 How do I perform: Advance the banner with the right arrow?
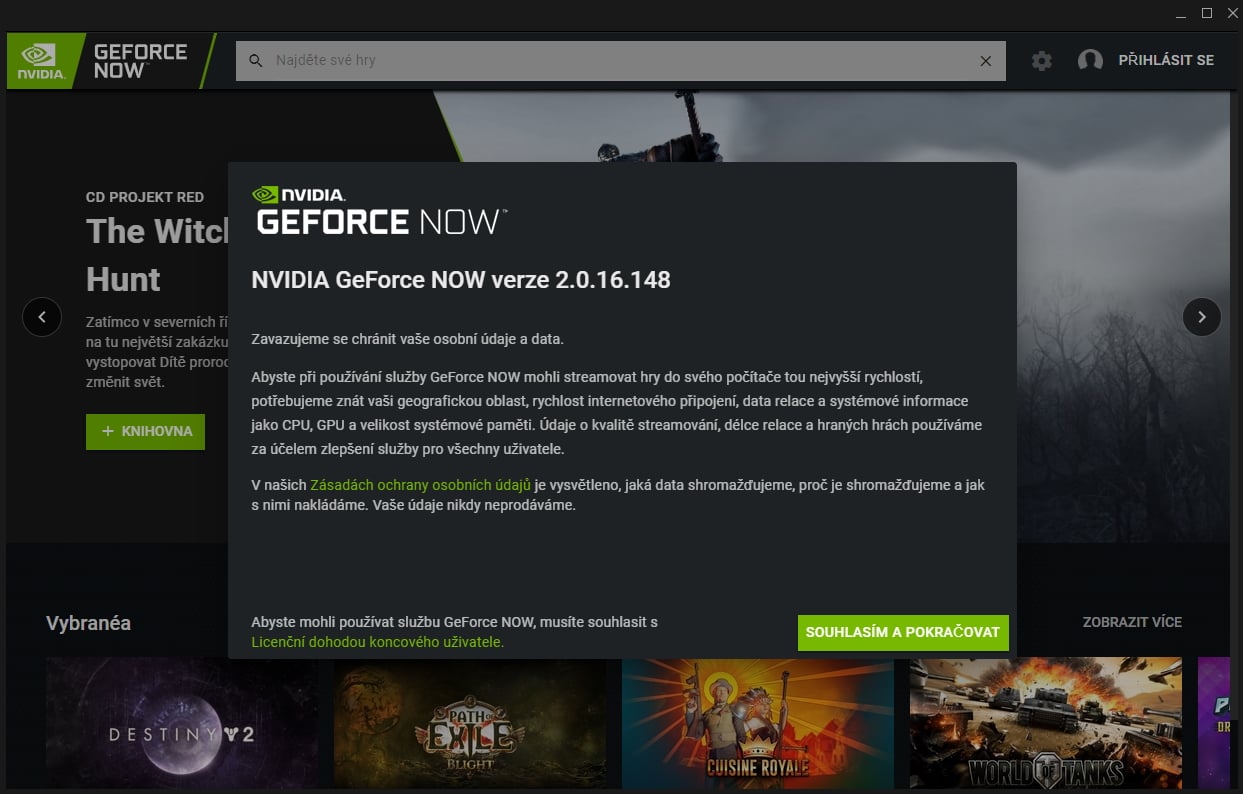(x=1201, y=316)
